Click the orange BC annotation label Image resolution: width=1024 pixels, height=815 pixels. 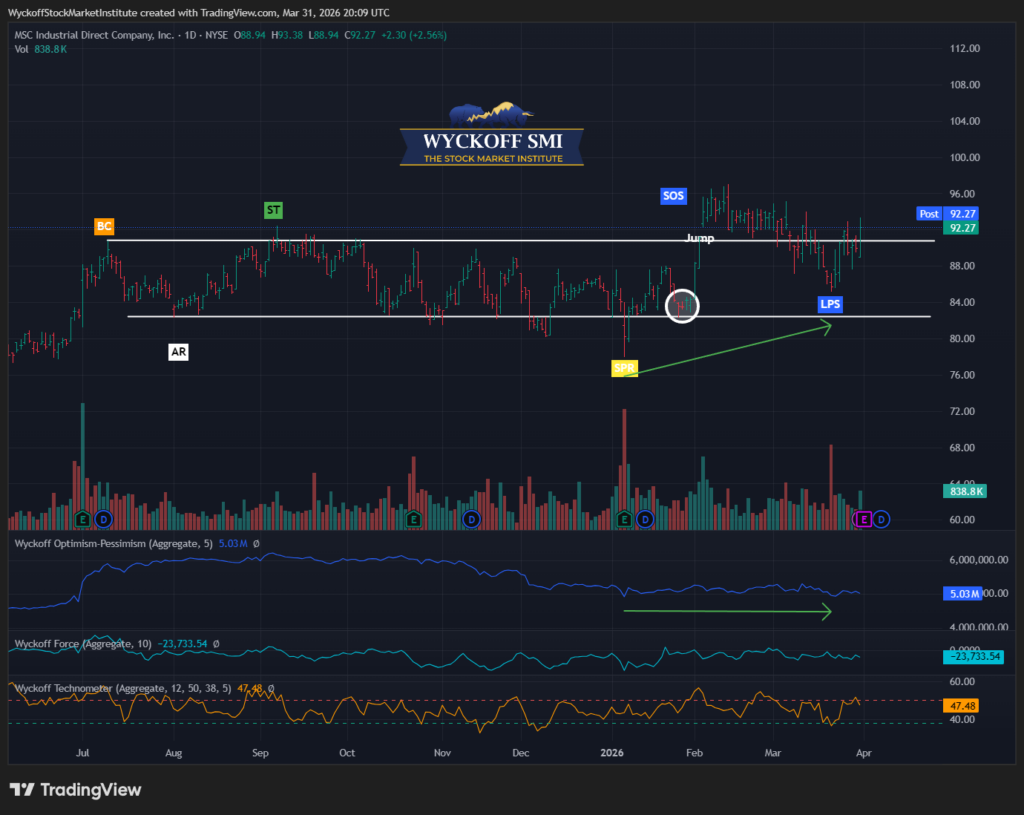tap(104, 227)
